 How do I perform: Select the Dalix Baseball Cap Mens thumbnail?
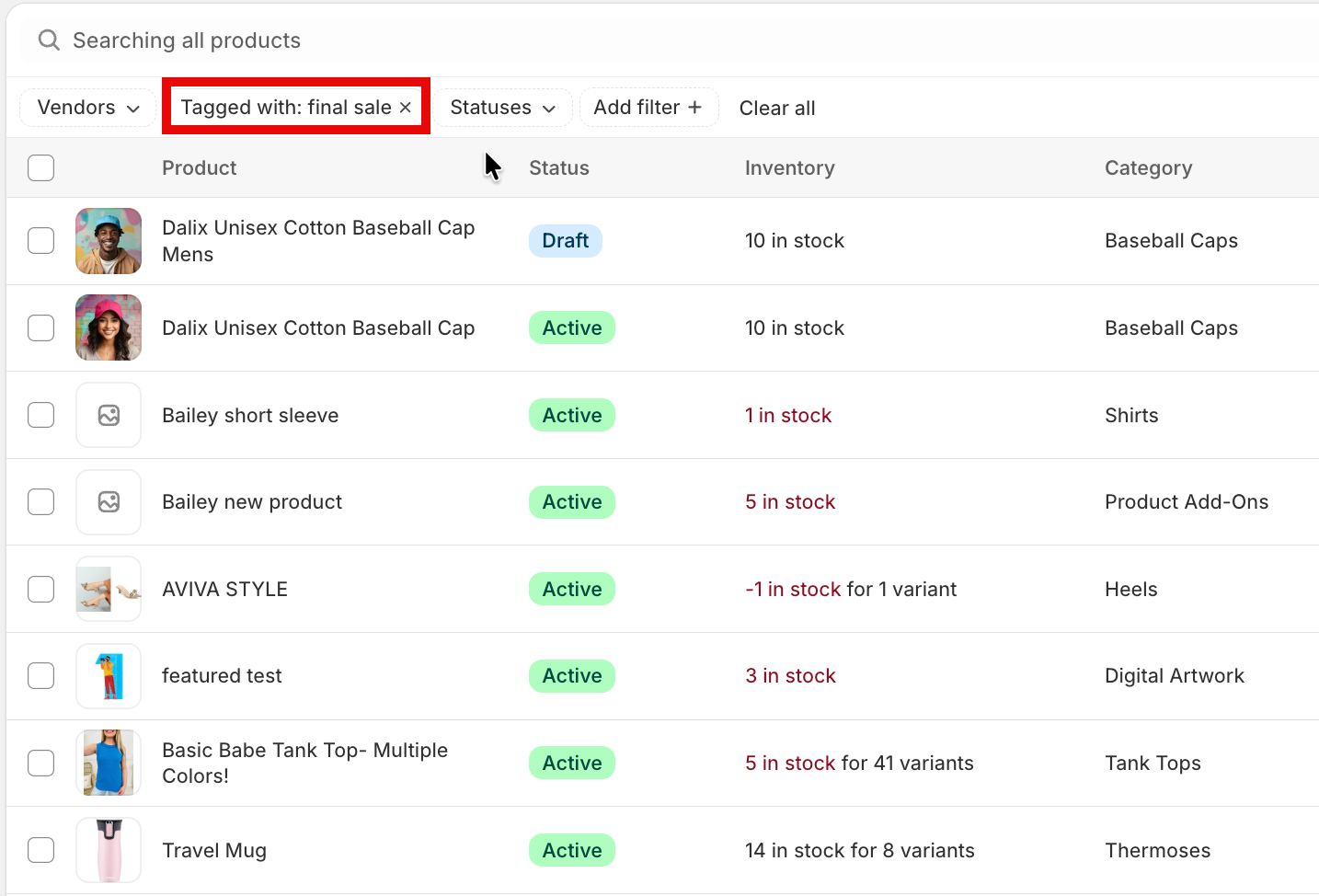point(109,241)
